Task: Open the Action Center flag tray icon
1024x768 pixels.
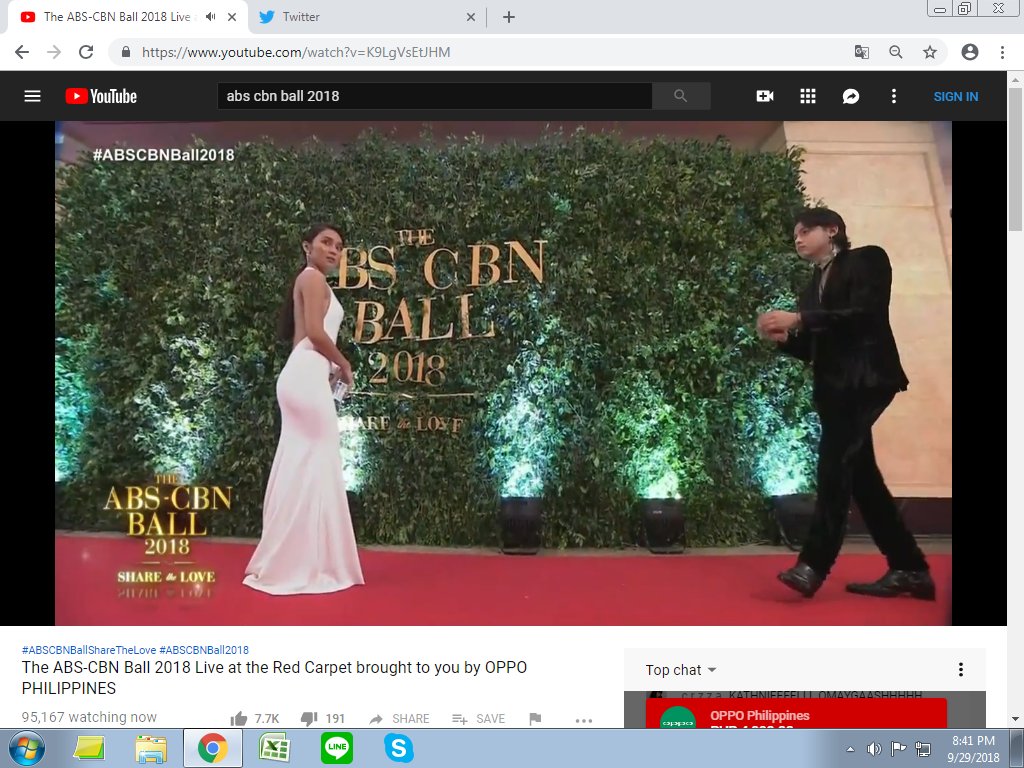Action: pyautogui.click(x=899, y=749)
